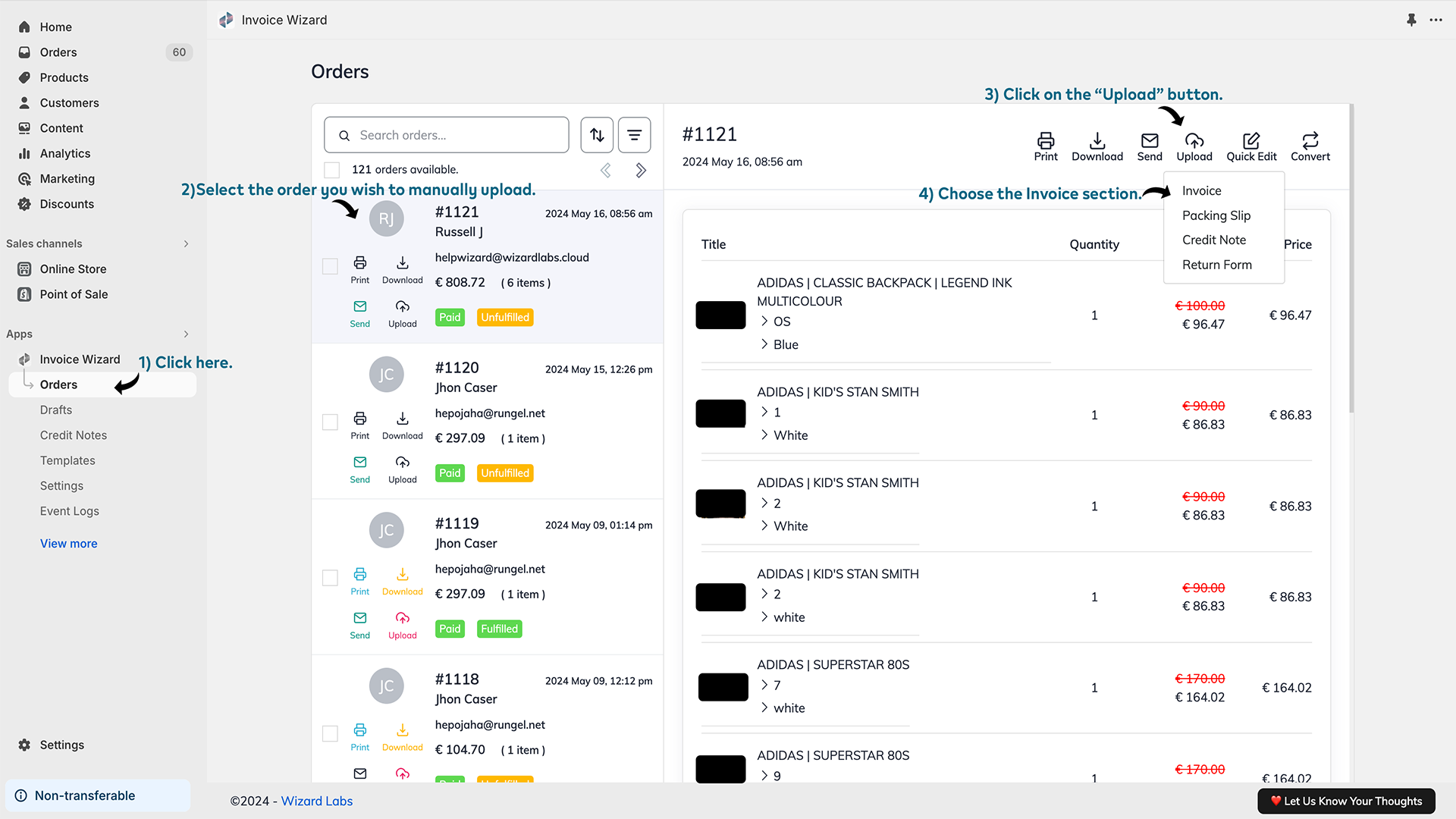Print order #1121 from the list card

click(360, 269)
